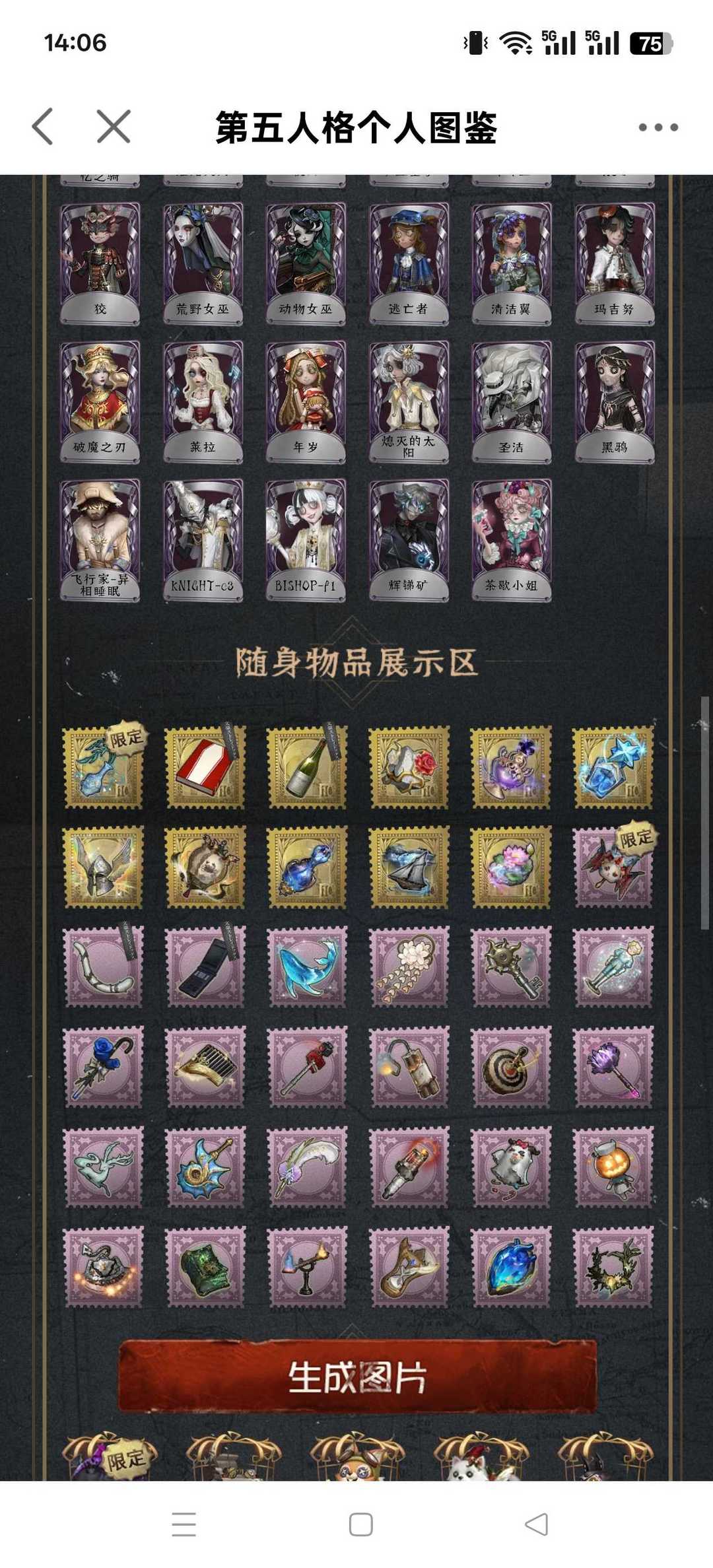Pick the blue gemstone heart stamp

click(512, 1267)
